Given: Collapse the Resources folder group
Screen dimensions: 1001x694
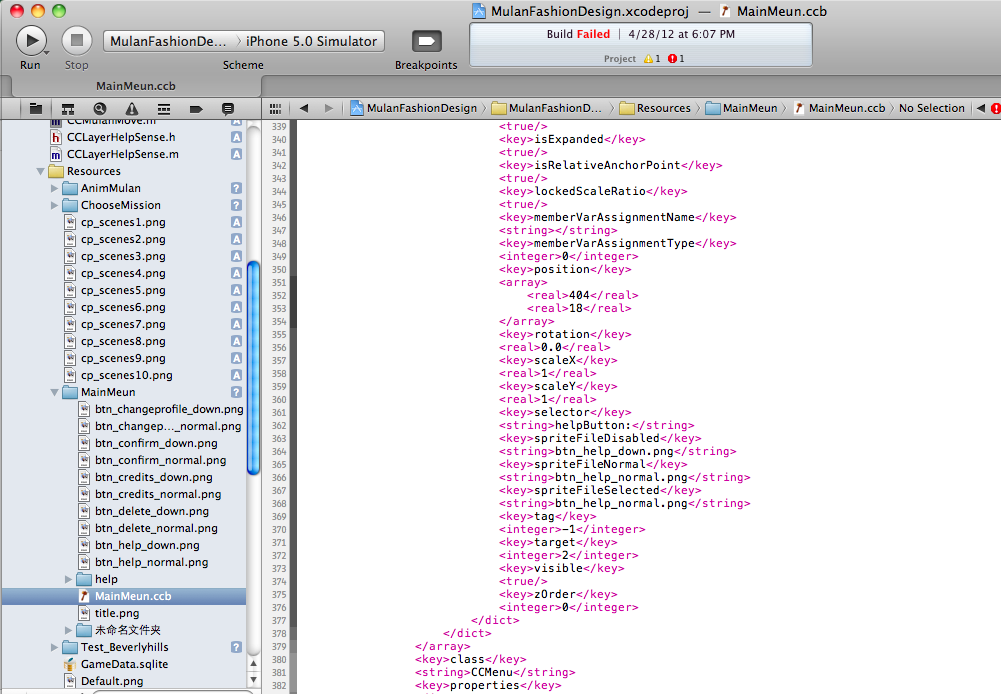Looking at the screenshot, I should click(x=41, y=171).
